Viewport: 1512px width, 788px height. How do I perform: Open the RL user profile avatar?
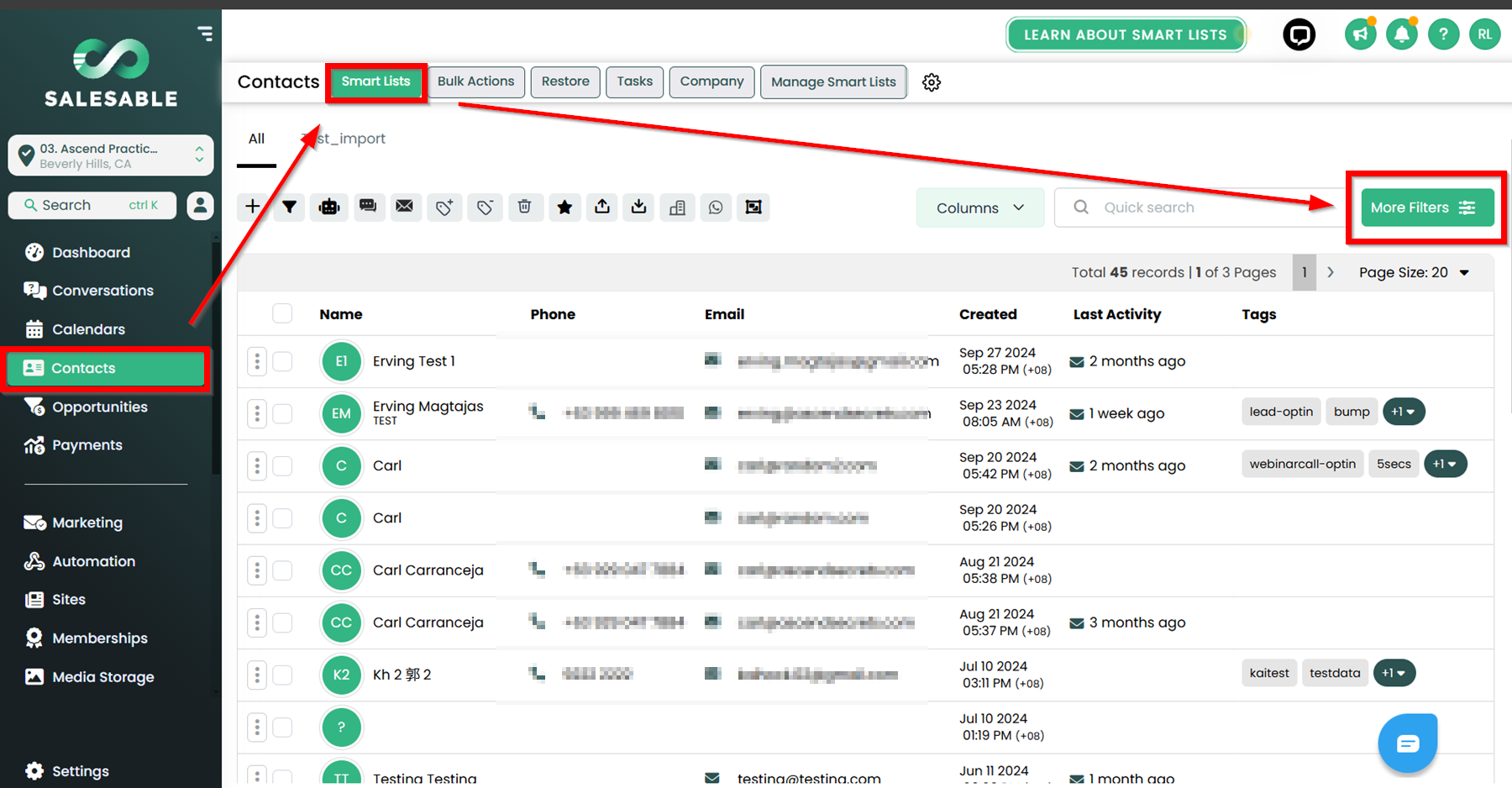coord(1484,34)
